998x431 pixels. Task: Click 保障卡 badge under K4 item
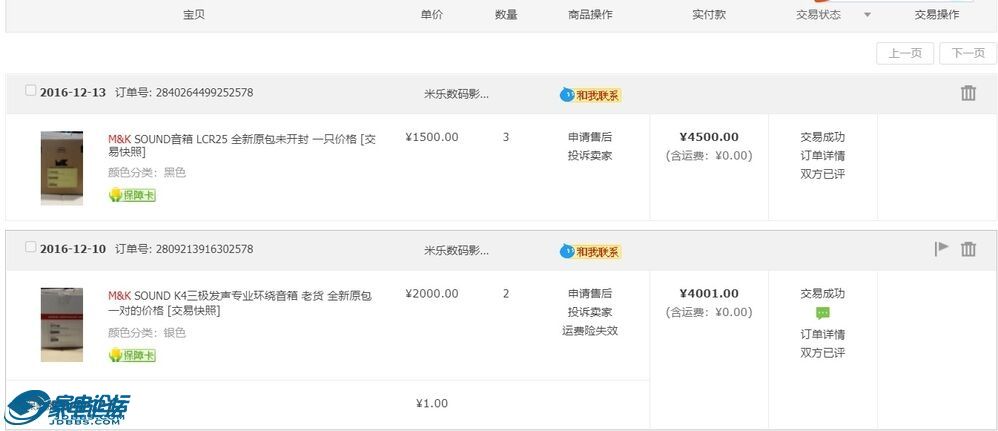(x=132, y=355)
